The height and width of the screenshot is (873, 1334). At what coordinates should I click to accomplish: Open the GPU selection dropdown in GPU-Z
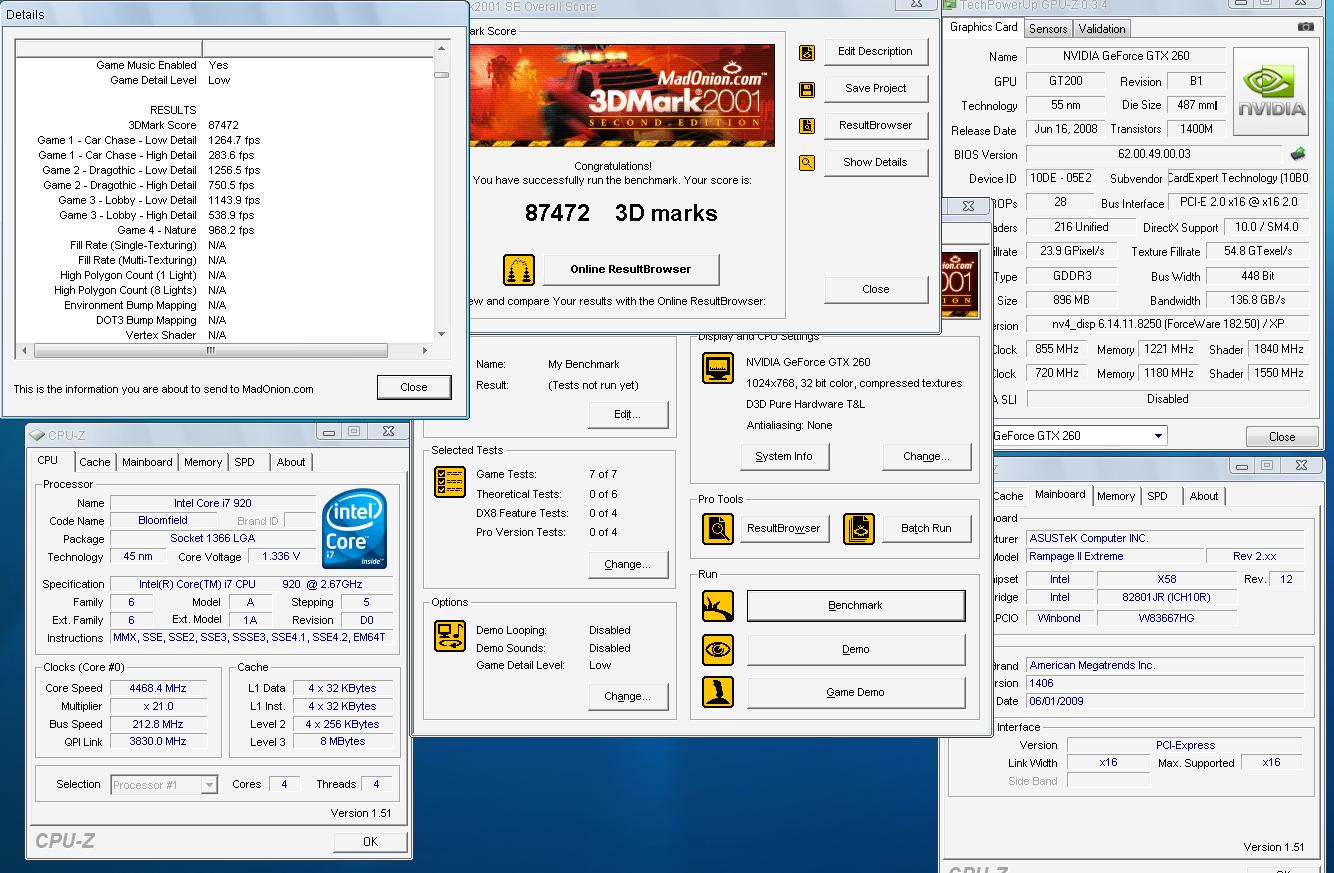[x=1159, y=436]
